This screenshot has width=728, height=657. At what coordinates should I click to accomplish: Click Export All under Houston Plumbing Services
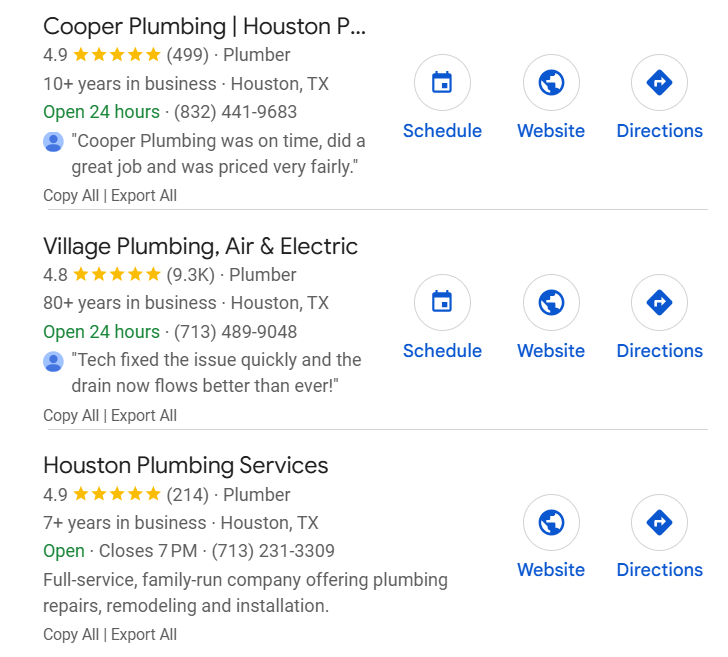pyautogui.click(x=144, y=635)
